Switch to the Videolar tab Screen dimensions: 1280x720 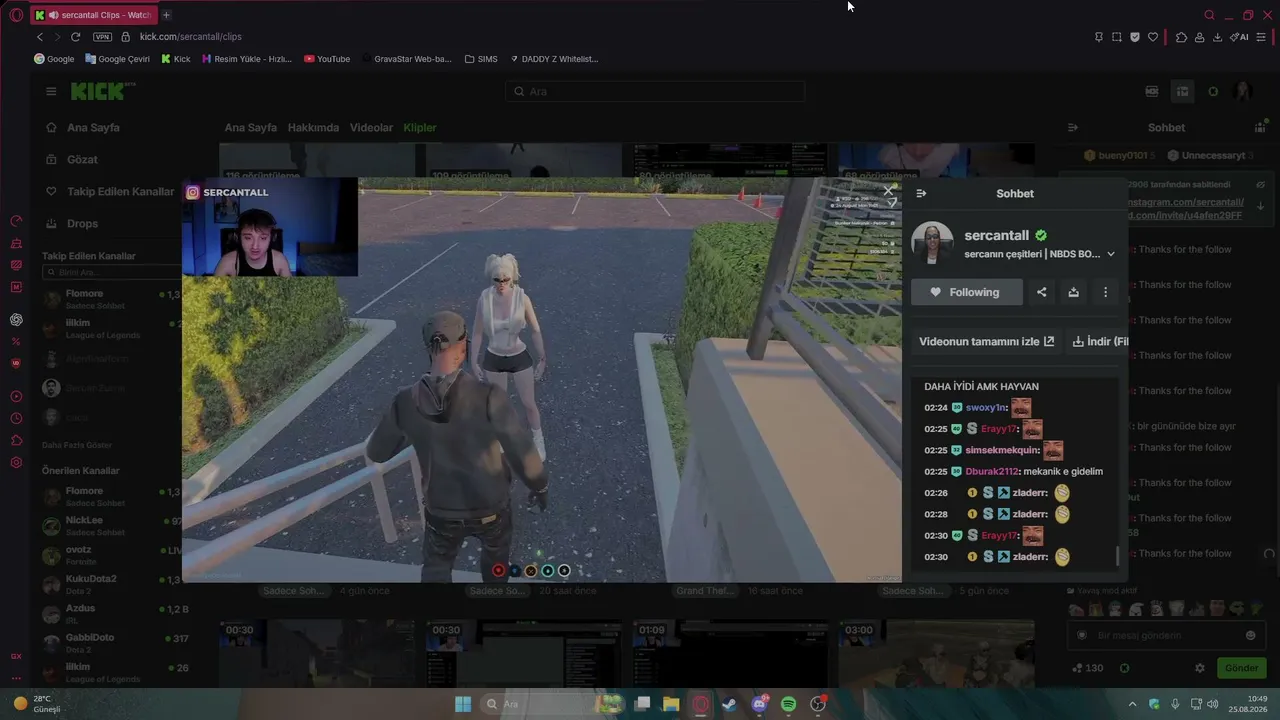click(x=371, y=128)
